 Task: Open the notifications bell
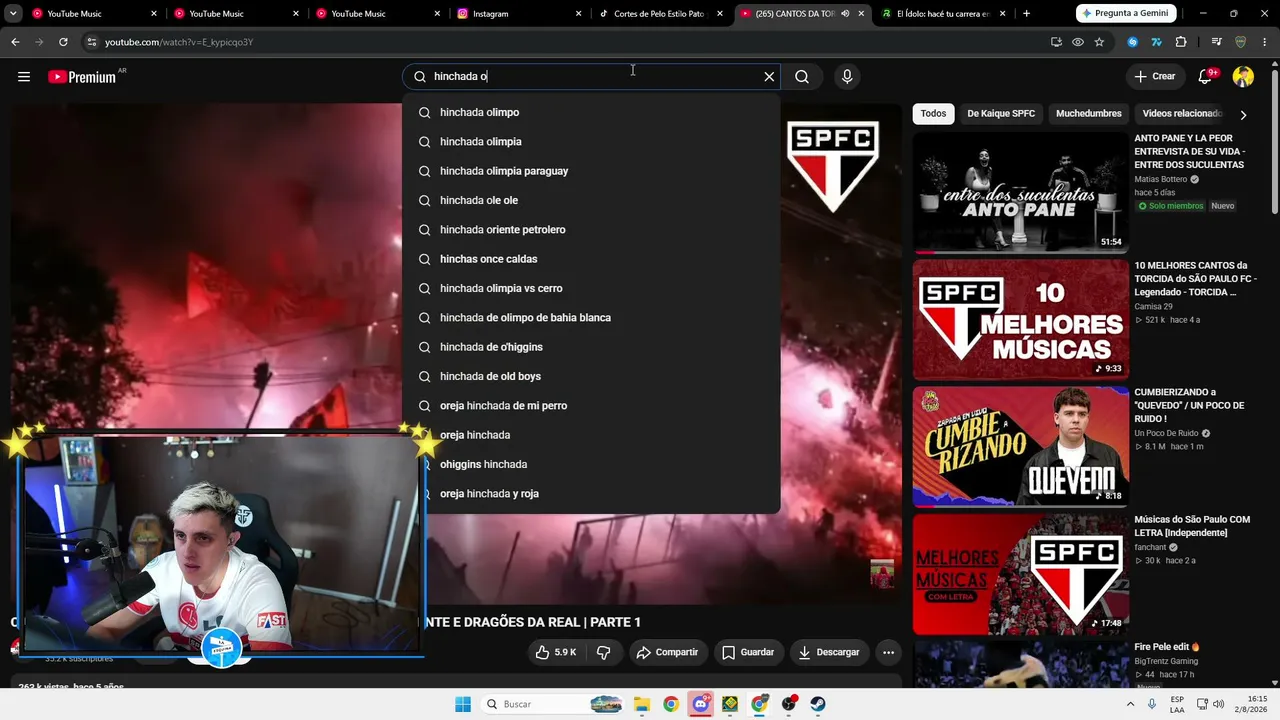(x=1206, y=77)
